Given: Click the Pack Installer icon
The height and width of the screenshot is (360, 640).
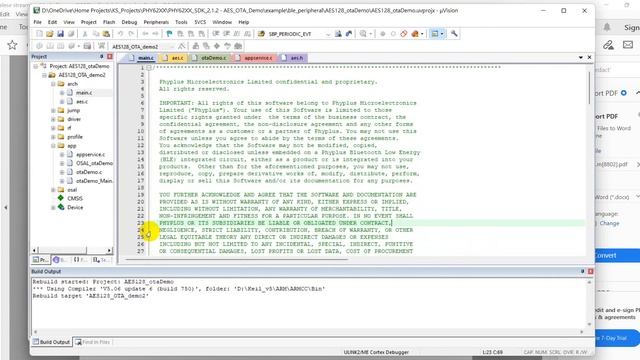Looking at the screenshot, I should pos(238,46).
